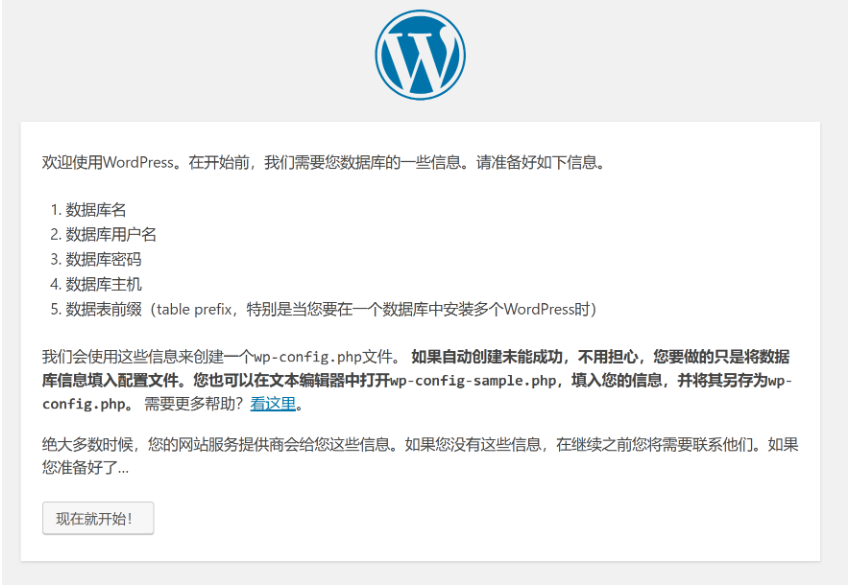Click the text 需要更多帮助?

(x=194, y=404)
